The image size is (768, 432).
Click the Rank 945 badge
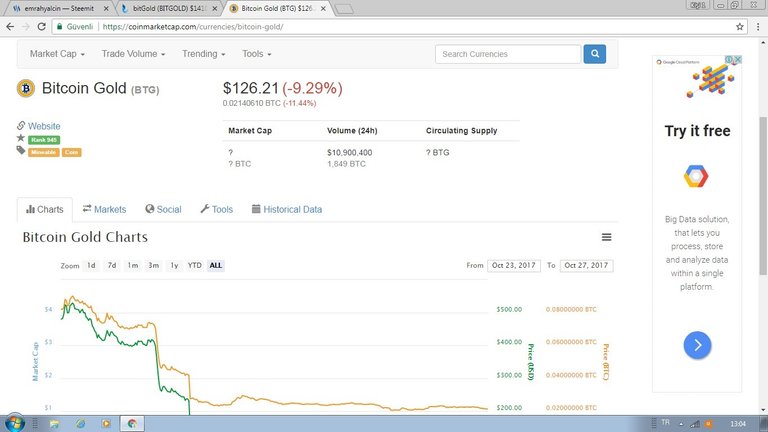(x=44, y=140)
